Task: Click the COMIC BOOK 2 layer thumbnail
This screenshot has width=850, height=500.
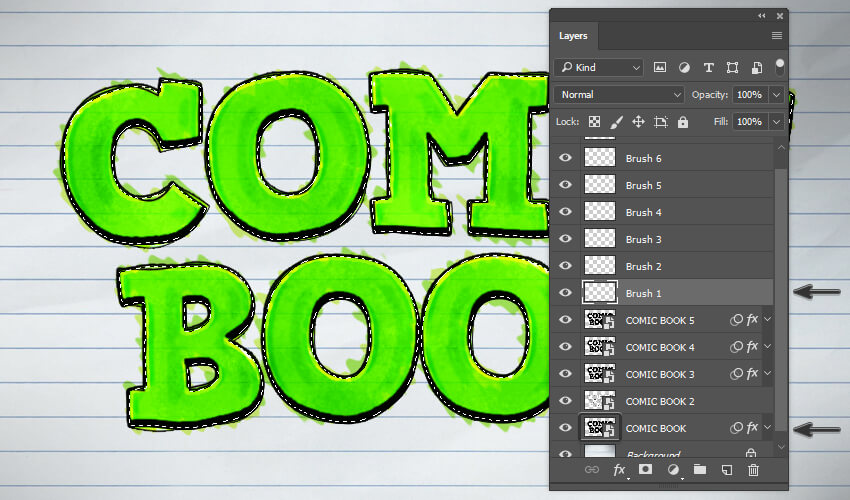Action: pyautogui.click(x=600, y=401)
